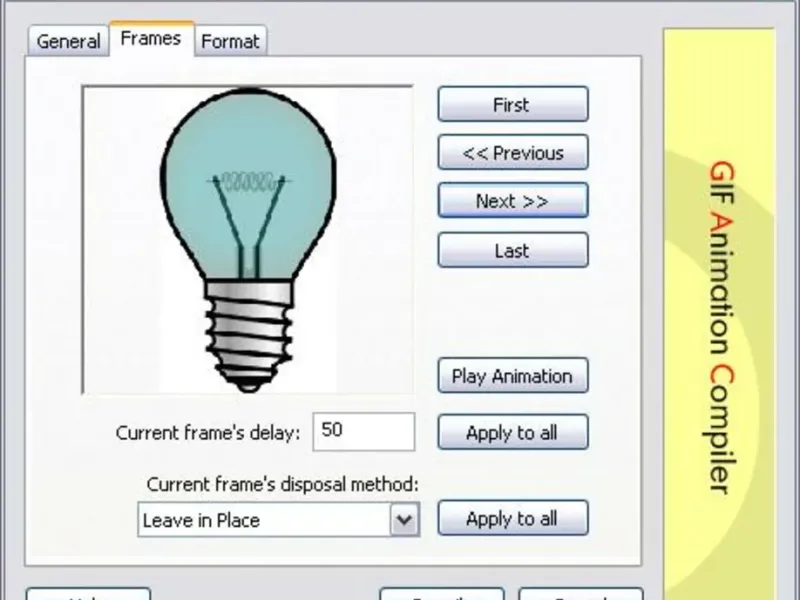Expand the disposal method dropdown arrow
Image resolution: width=800 pixels, height=600 pixels.
point(403,520)
